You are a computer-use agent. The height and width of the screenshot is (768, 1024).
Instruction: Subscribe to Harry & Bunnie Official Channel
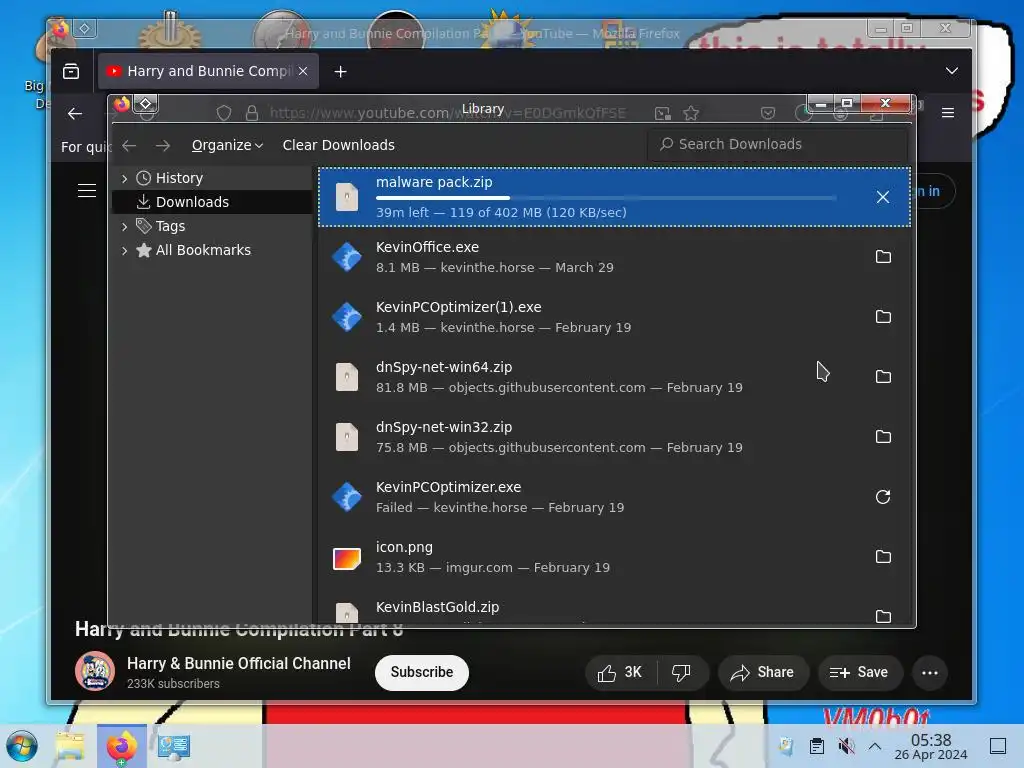click(421, 672)
